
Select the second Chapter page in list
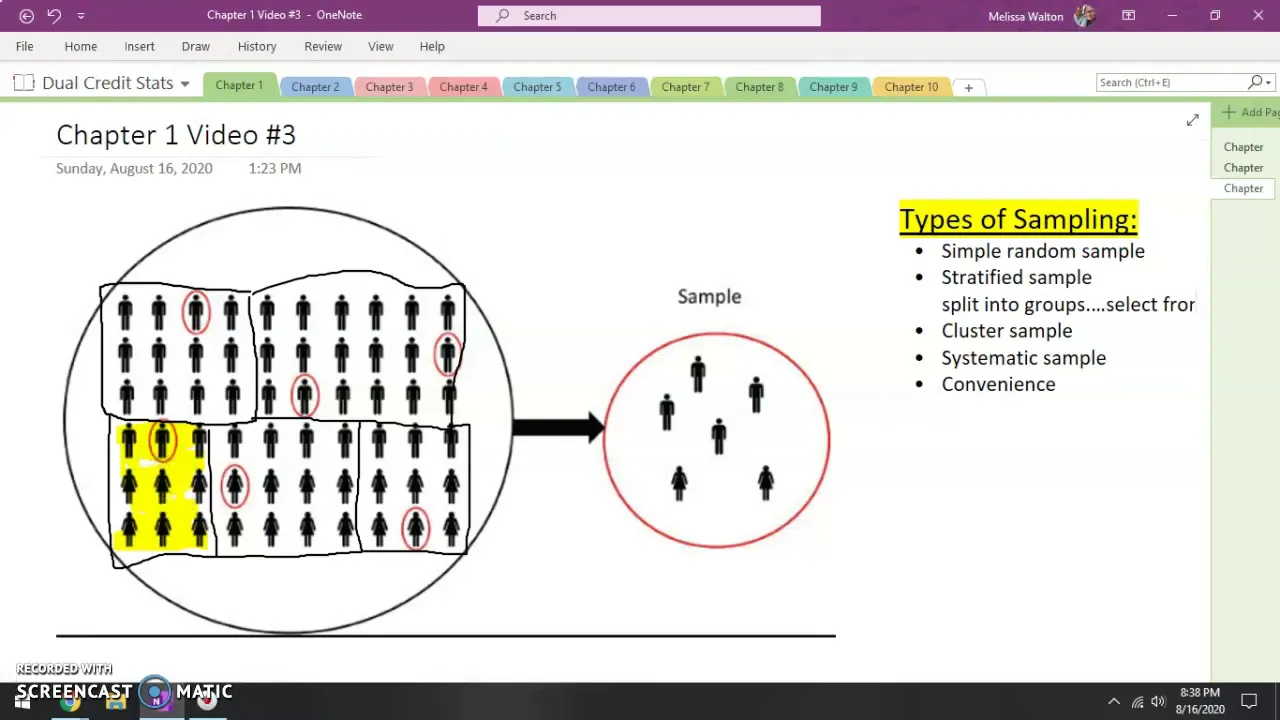tap(1244, 168)
